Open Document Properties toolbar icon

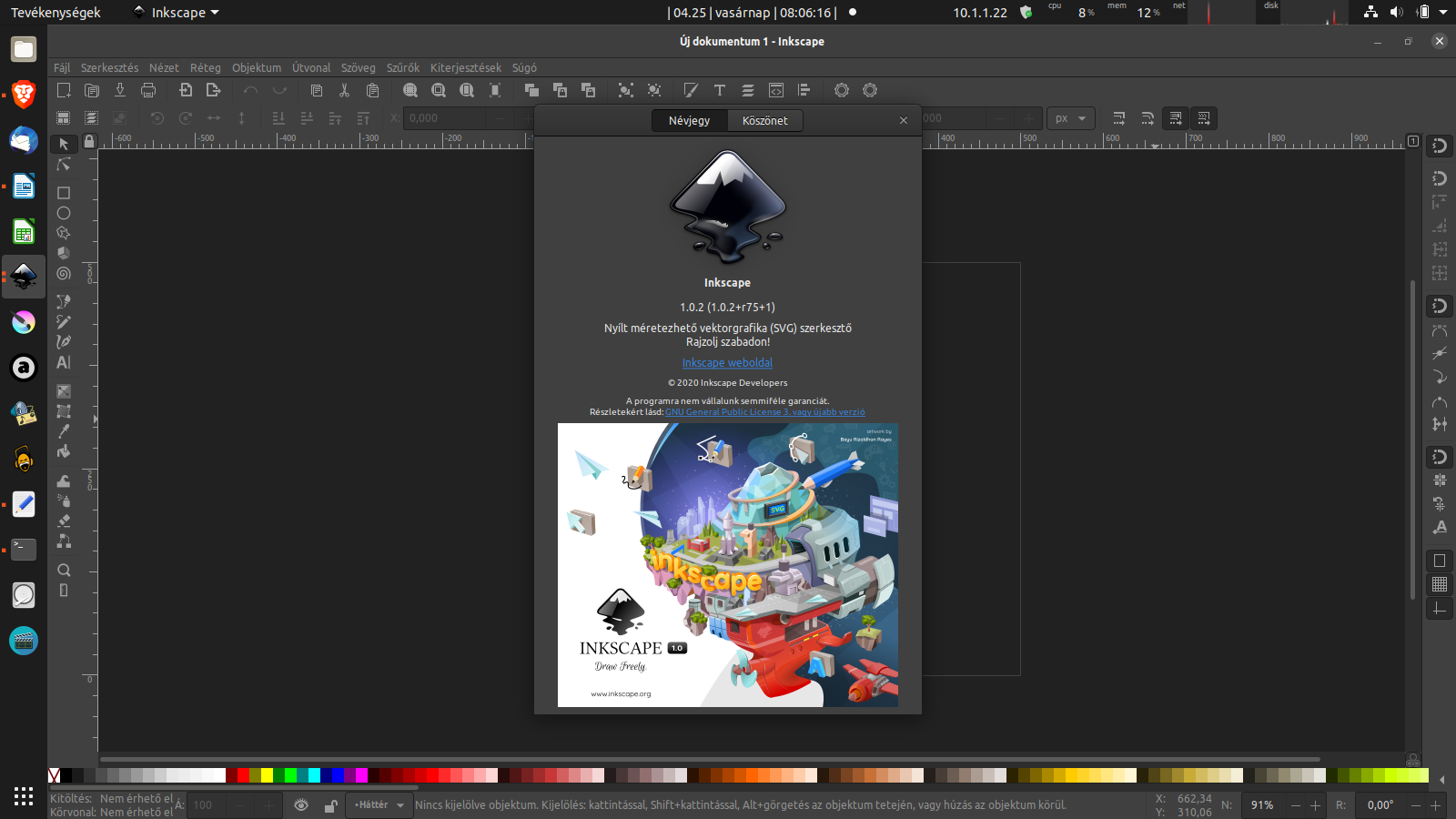point(870,90)
